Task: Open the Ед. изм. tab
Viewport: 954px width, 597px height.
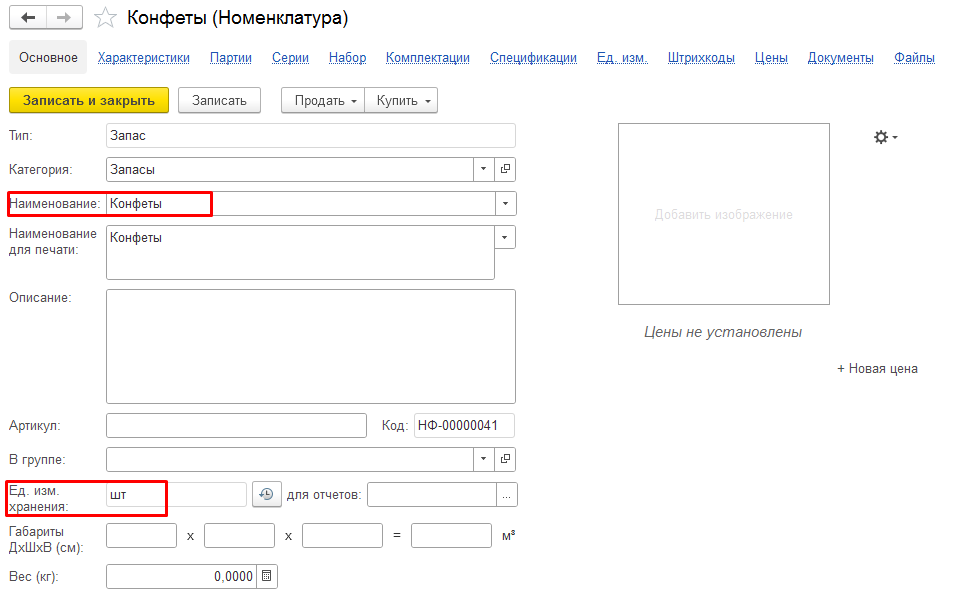Action: (622, 57)
